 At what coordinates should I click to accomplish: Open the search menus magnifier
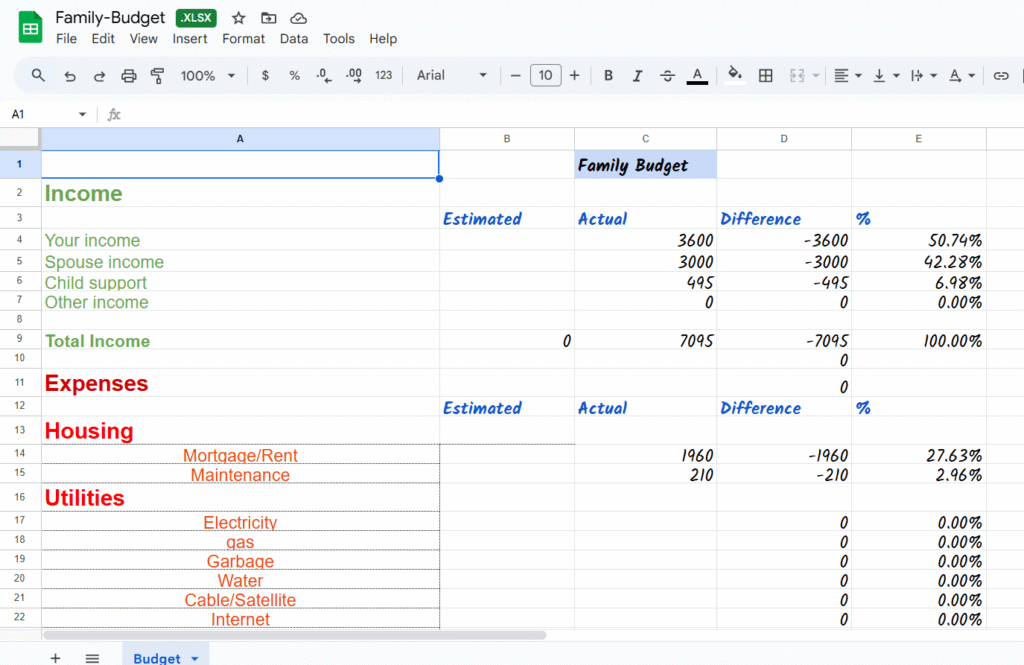click(x=39, y=76)
